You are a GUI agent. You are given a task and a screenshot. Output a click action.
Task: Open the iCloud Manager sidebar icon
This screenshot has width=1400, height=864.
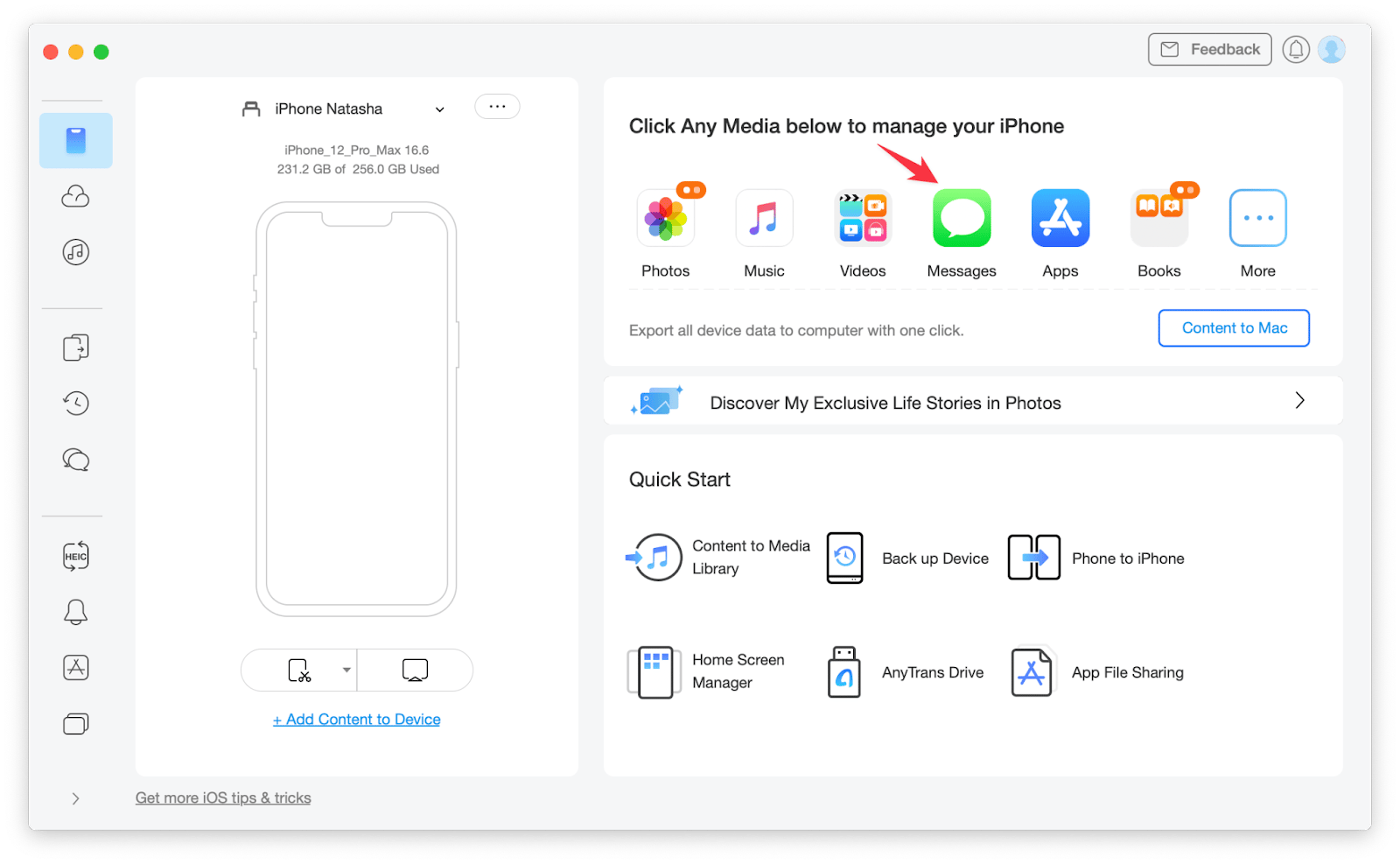(x=76, y=196)
